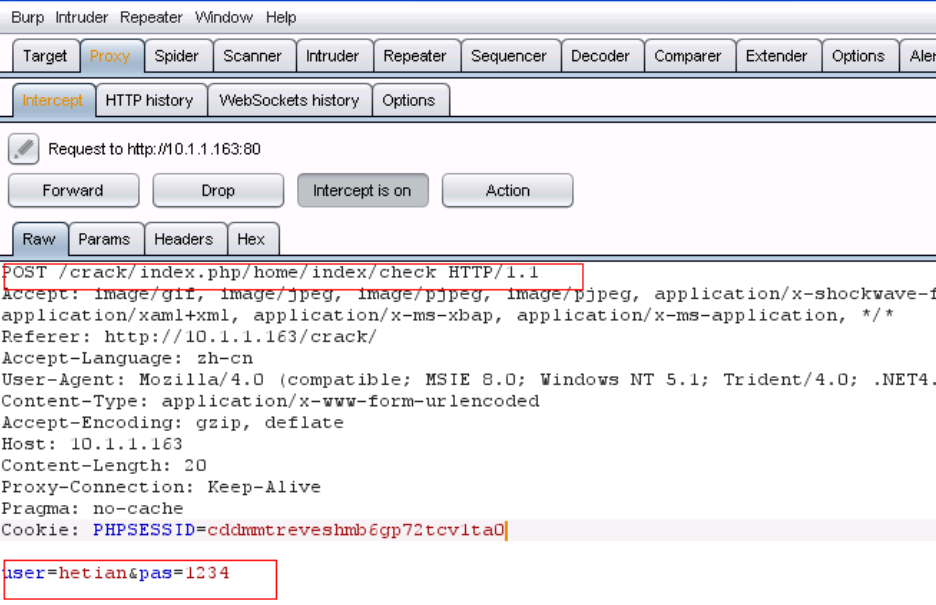Viewport: 936px width, 605px height.
Task: Switch to the Target tab
Action: (x=45, y=56)
